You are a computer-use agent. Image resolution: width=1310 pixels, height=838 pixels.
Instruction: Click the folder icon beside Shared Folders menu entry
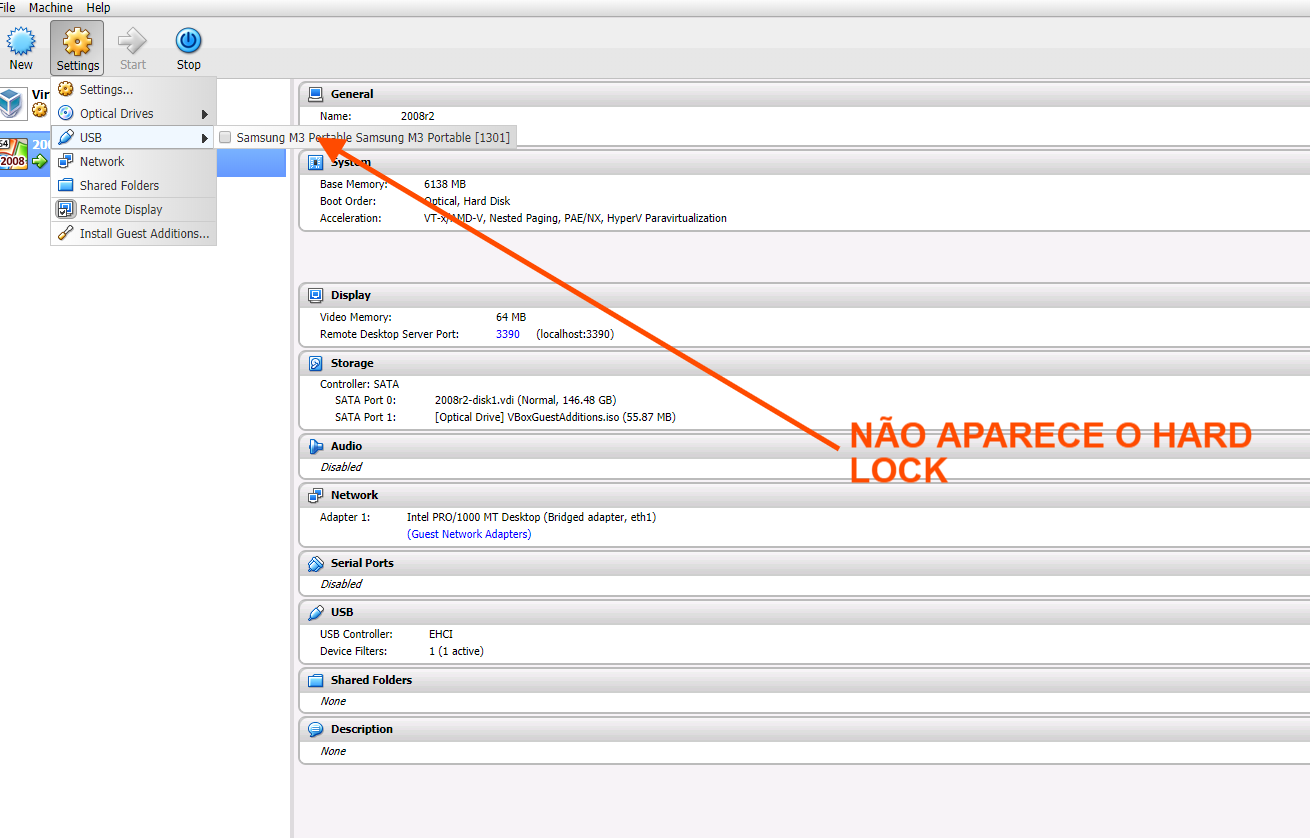pos(65,185)
